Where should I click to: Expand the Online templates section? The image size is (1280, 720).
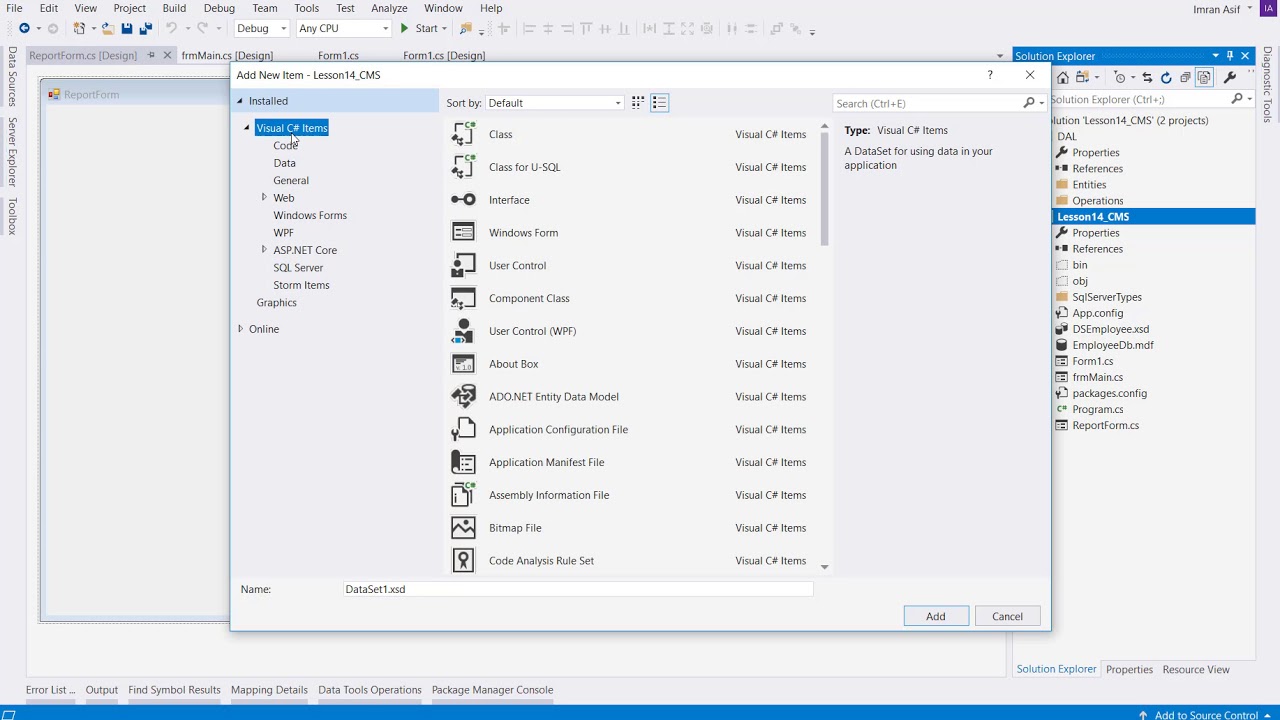click(x=240, y=328)
